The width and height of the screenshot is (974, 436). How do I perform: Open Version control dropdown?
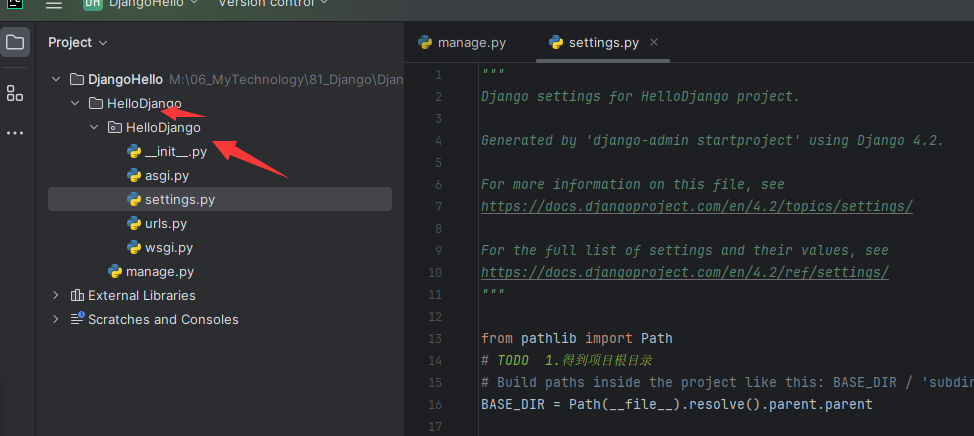(273, 4)
